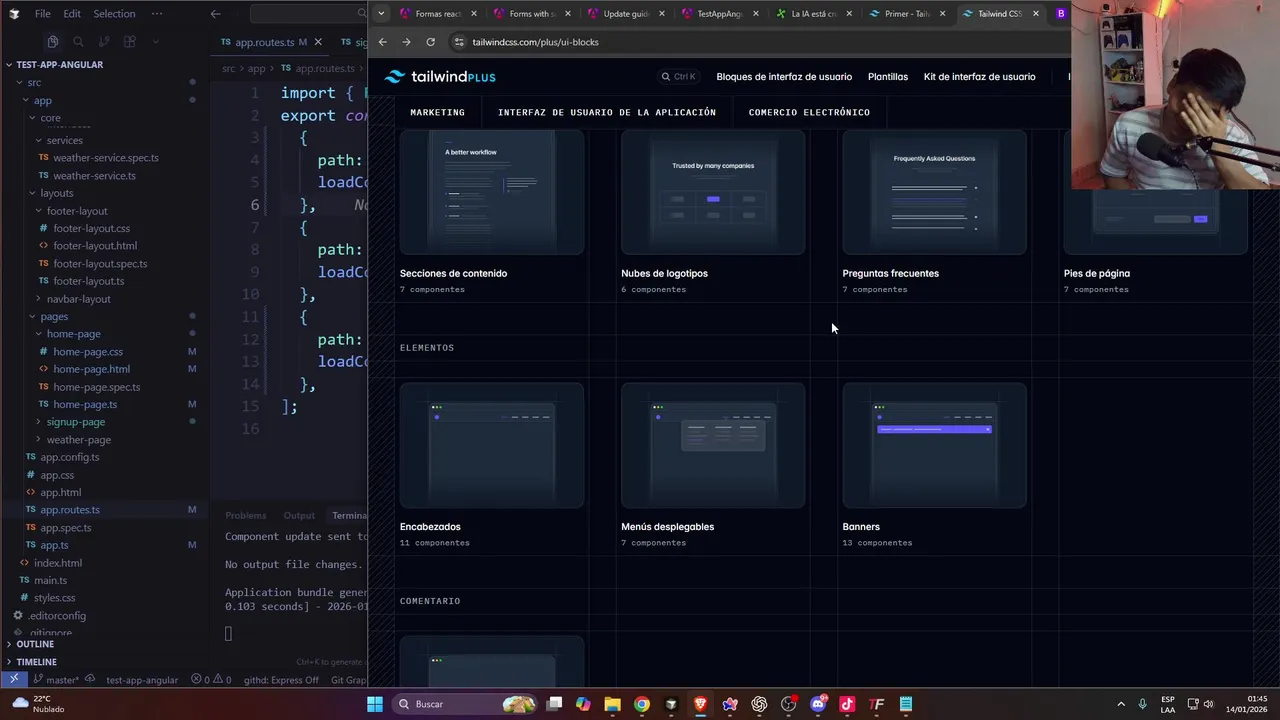Open the 'Nubes de logotipos' preview thumbnail
This screenshot has height=720, width=1280.
coord(713,192)
